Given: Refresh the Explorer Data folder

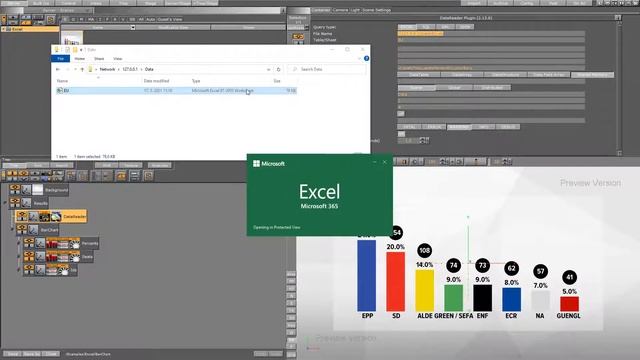Looking at the screenshot, I should (278, 69).
